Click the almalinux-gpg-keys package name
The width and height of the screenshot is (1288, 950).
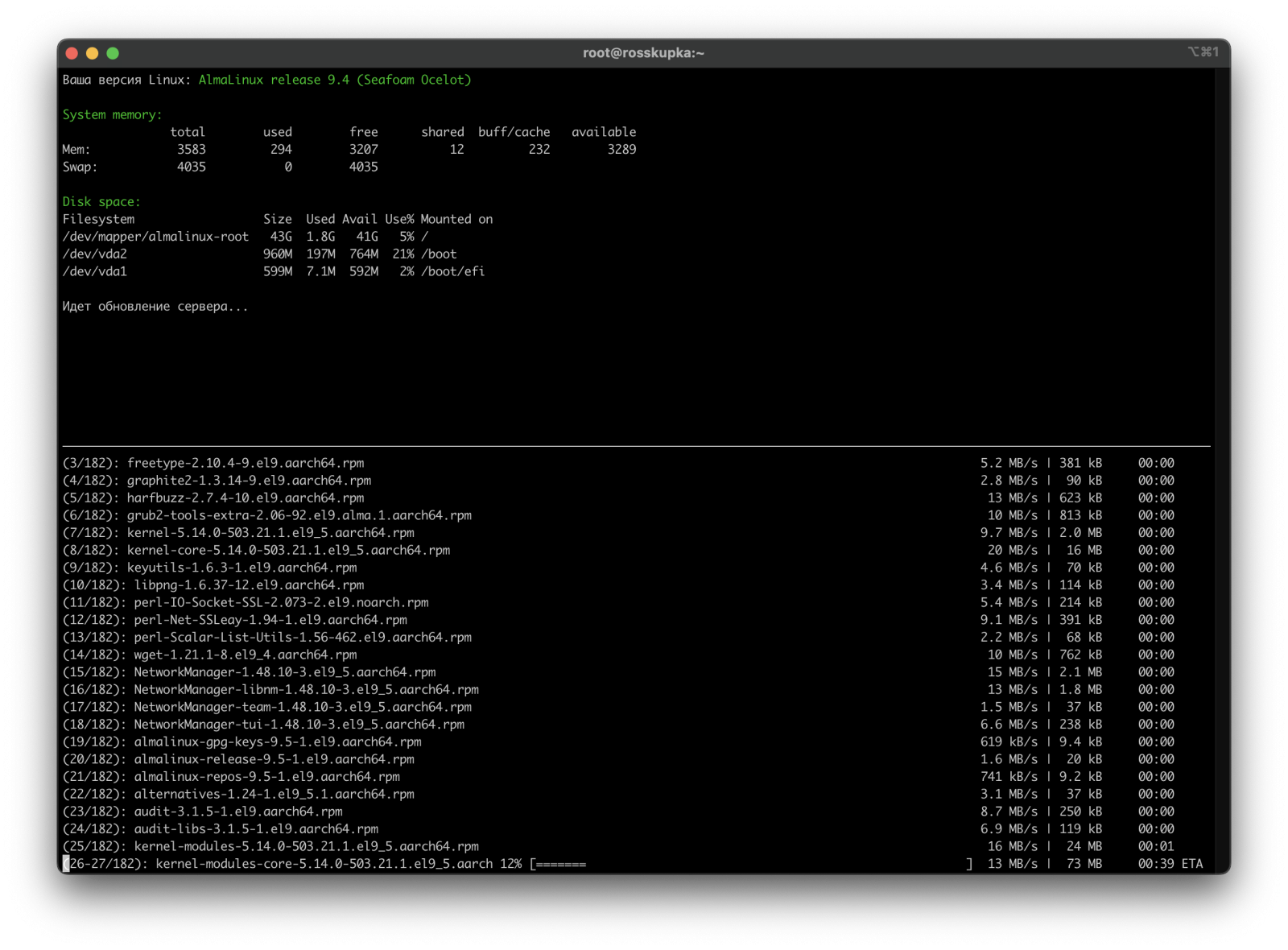(x=278, y=742)
